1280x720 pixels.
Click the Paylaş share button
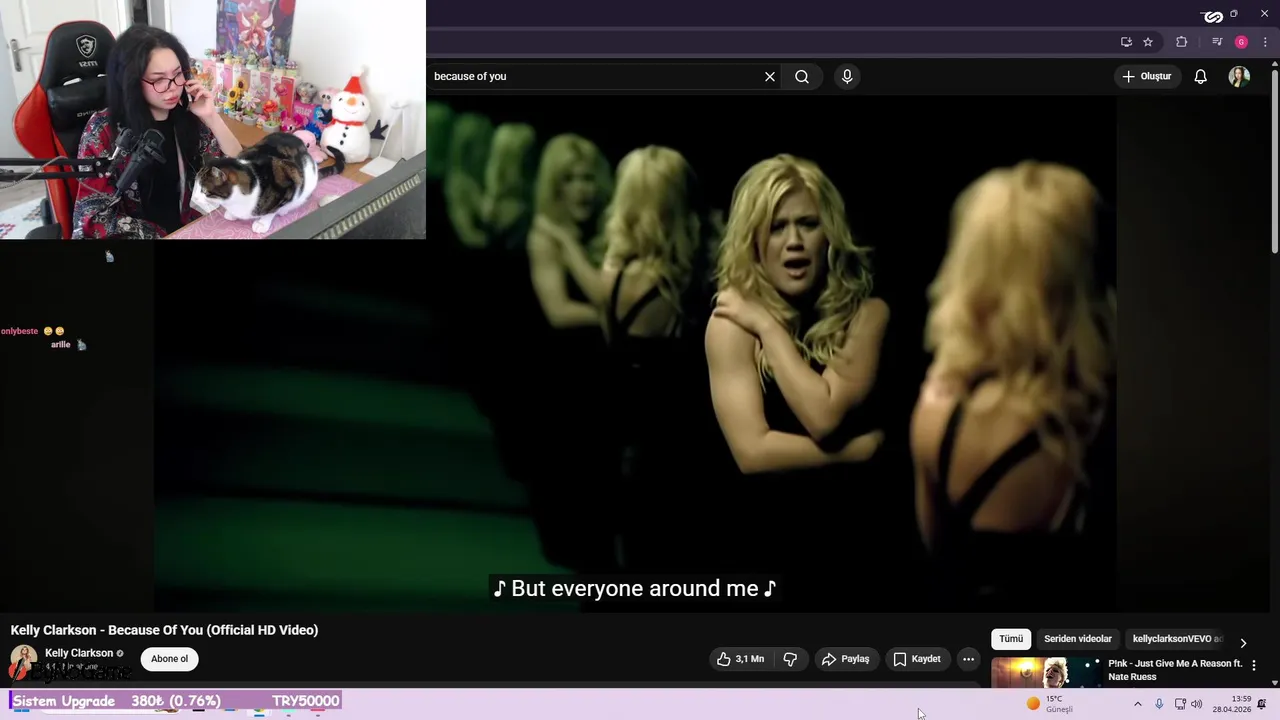pyautogui.click(x=845, y=659)
